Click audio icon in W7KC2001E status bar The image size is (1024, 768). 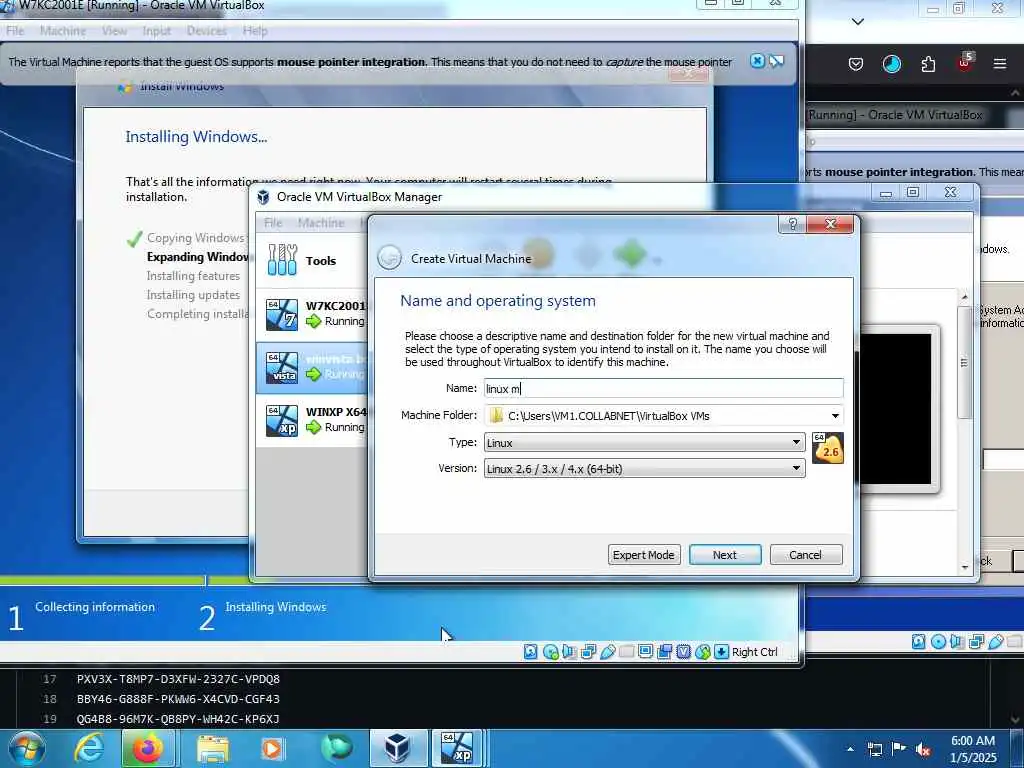click(x=569, y=651)
